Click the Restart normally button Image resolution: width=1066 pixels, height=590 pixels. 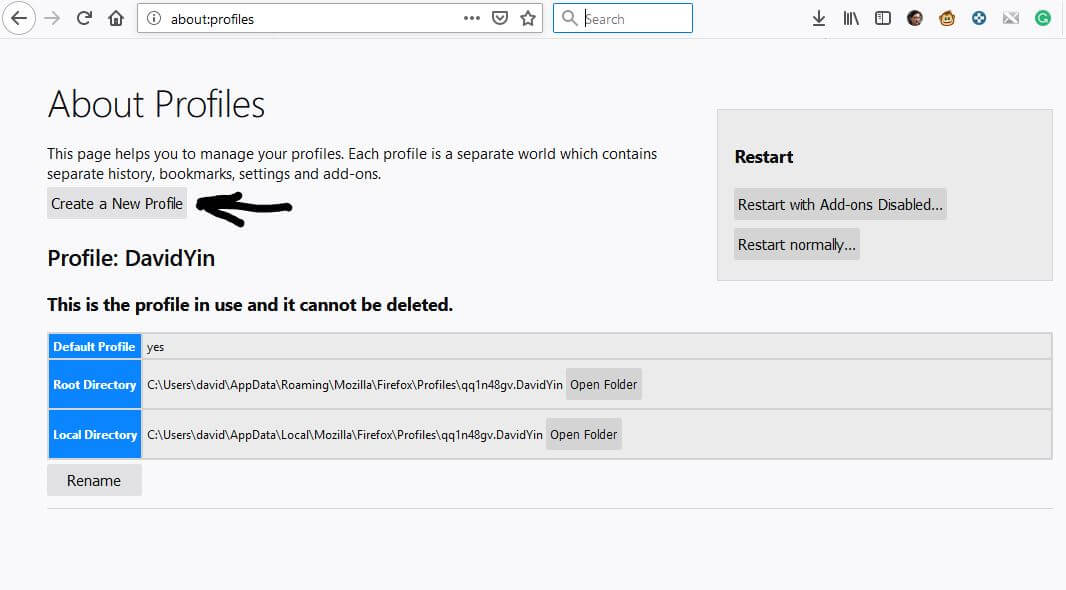point(796,243)
